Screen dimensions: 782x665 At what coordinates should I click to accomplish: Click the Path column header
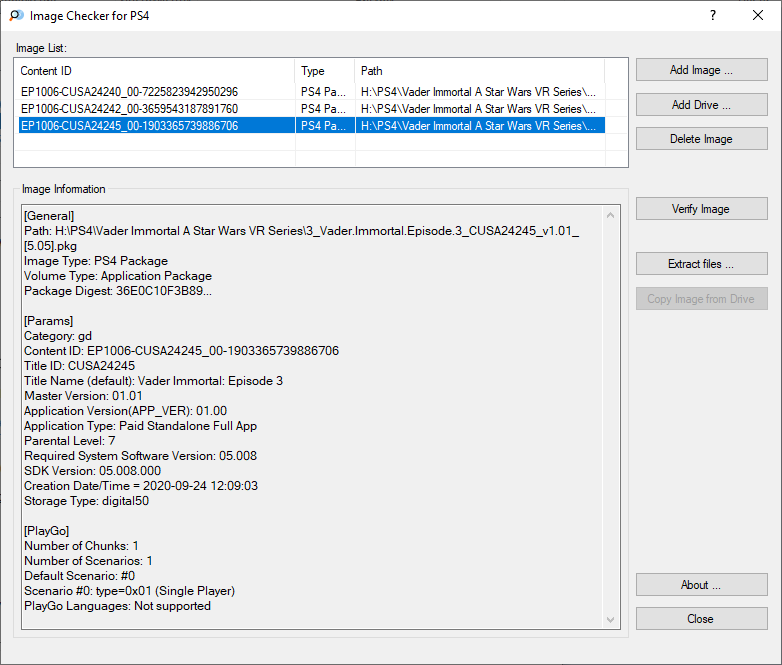480,71
